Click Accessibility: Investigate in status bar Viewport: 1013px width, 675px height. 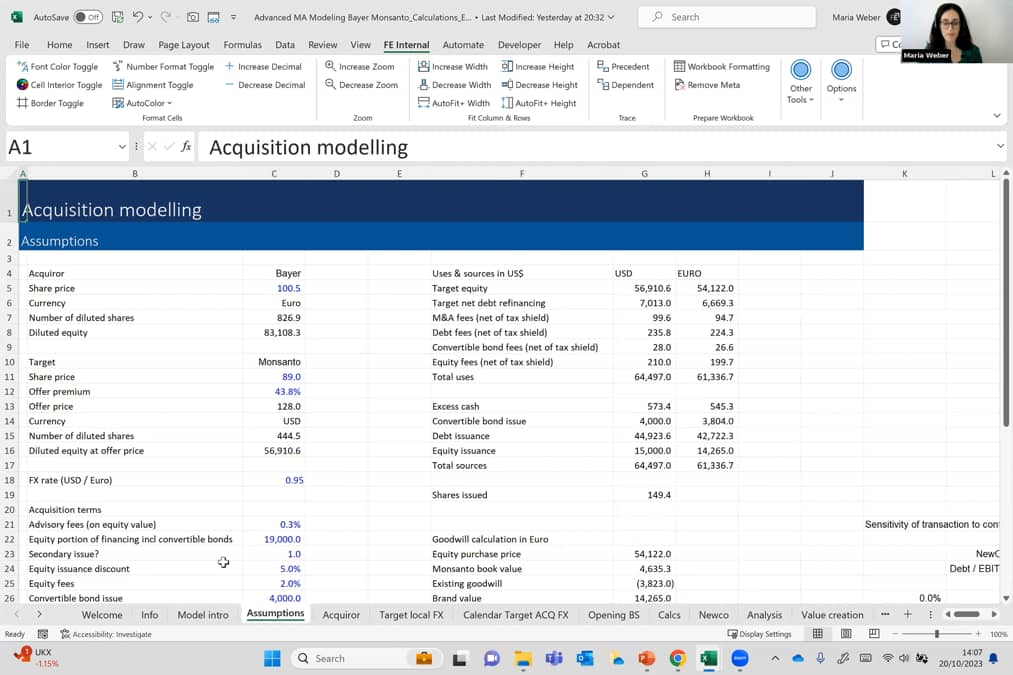[106, 634]
